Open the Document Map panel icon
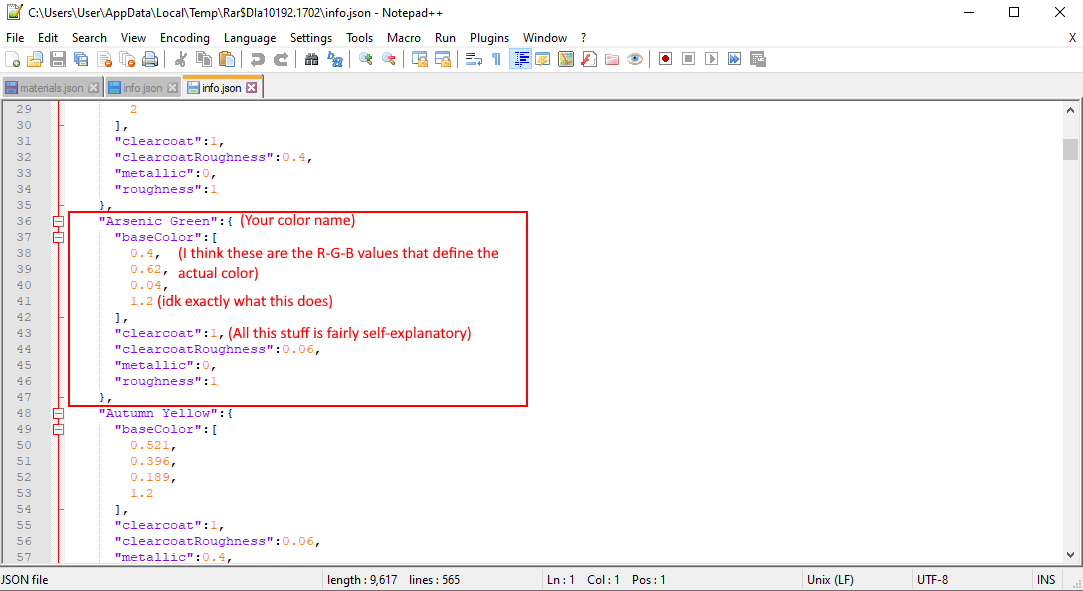 pyautogui.click(x=566, y=59)
